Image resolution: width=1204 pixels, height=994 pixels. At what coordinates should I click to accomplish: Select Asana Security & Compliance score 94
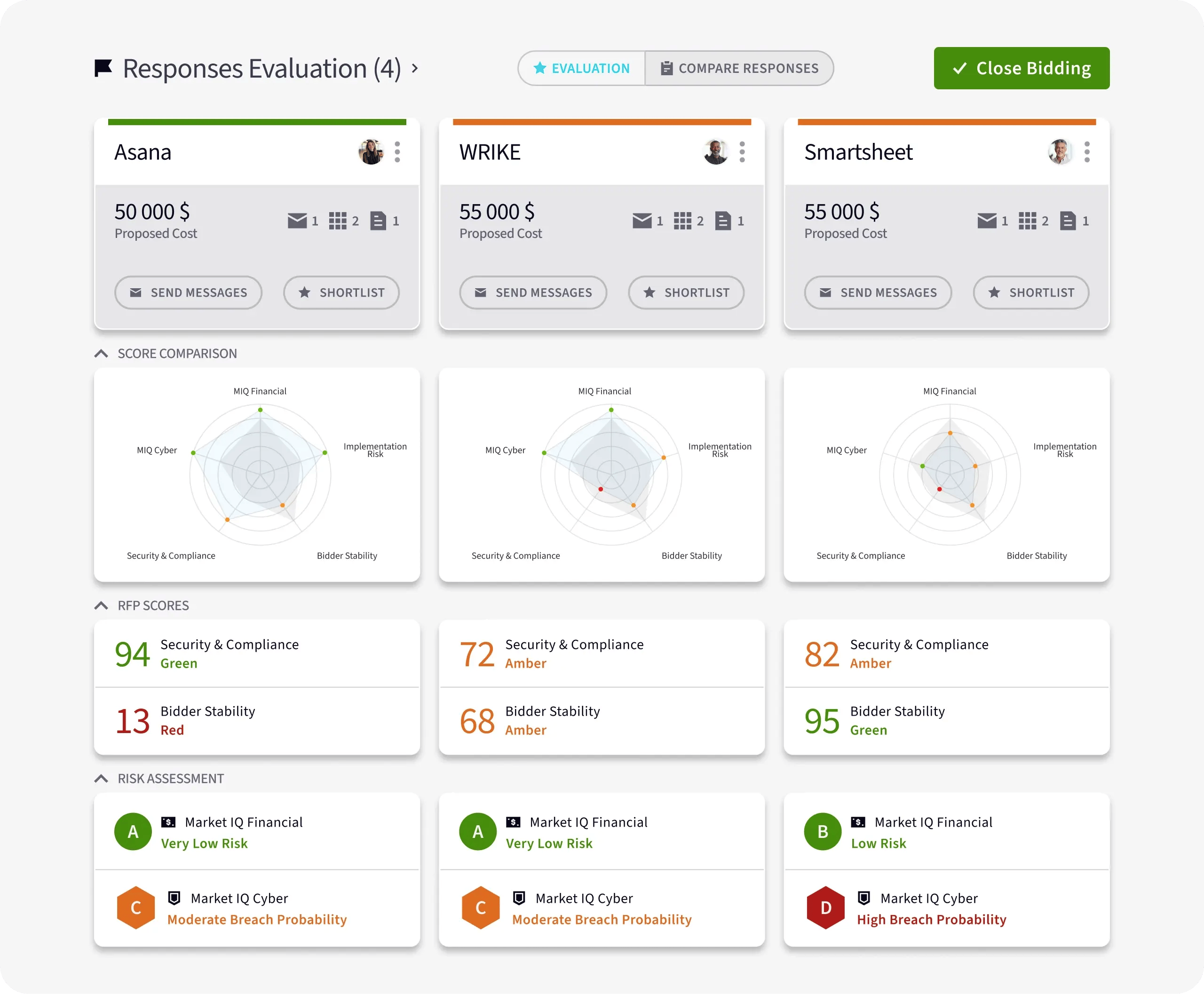(x=132, y=654)
